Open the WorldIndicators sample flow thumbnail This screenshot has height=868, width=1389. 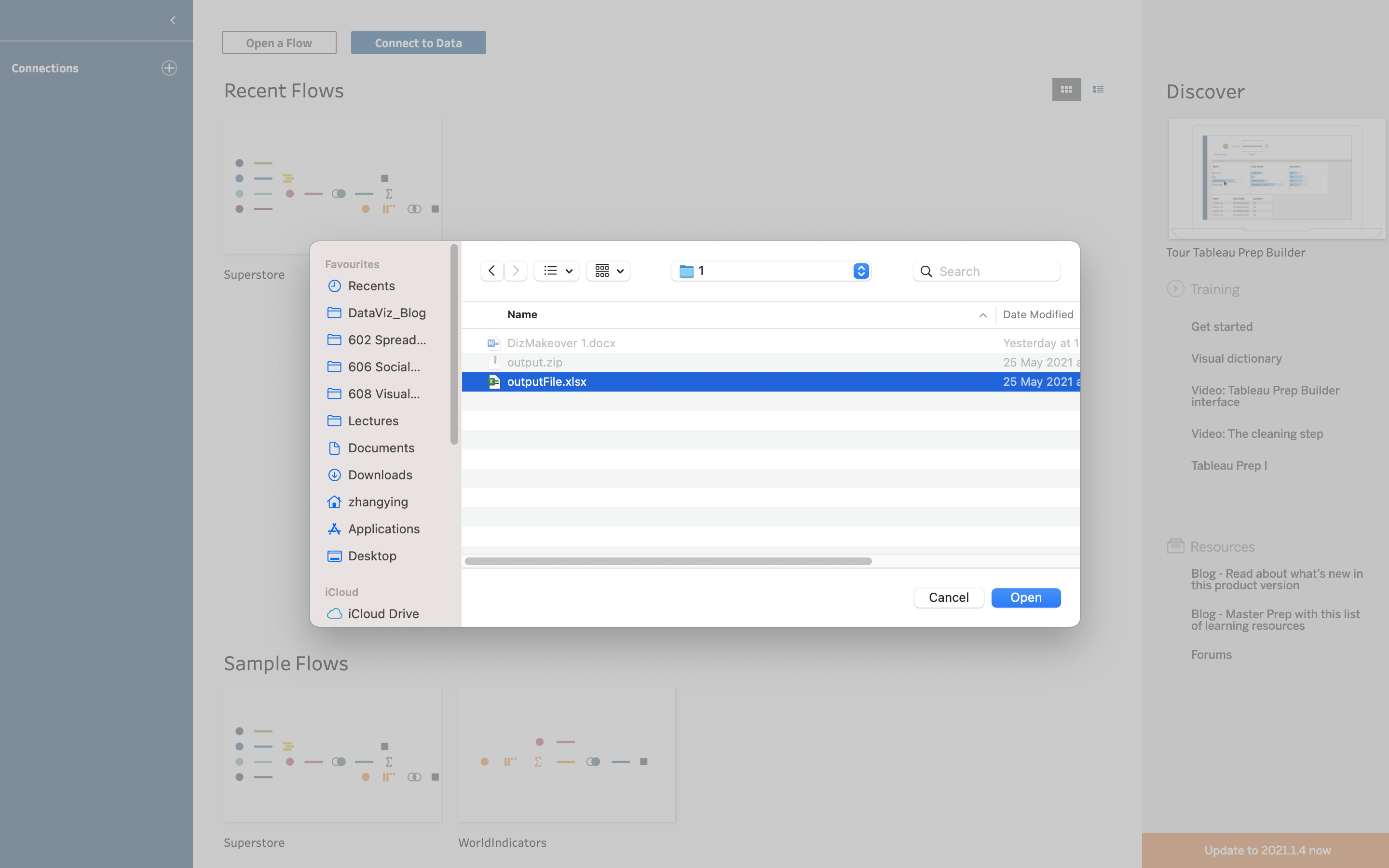tap(567, 754)
